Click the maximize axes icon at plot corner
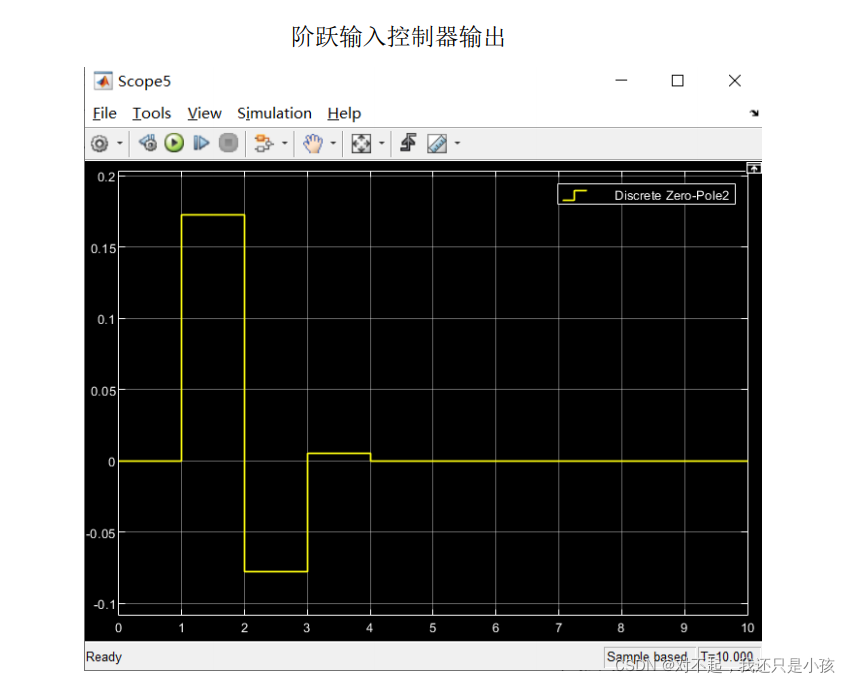 (754, 169)
